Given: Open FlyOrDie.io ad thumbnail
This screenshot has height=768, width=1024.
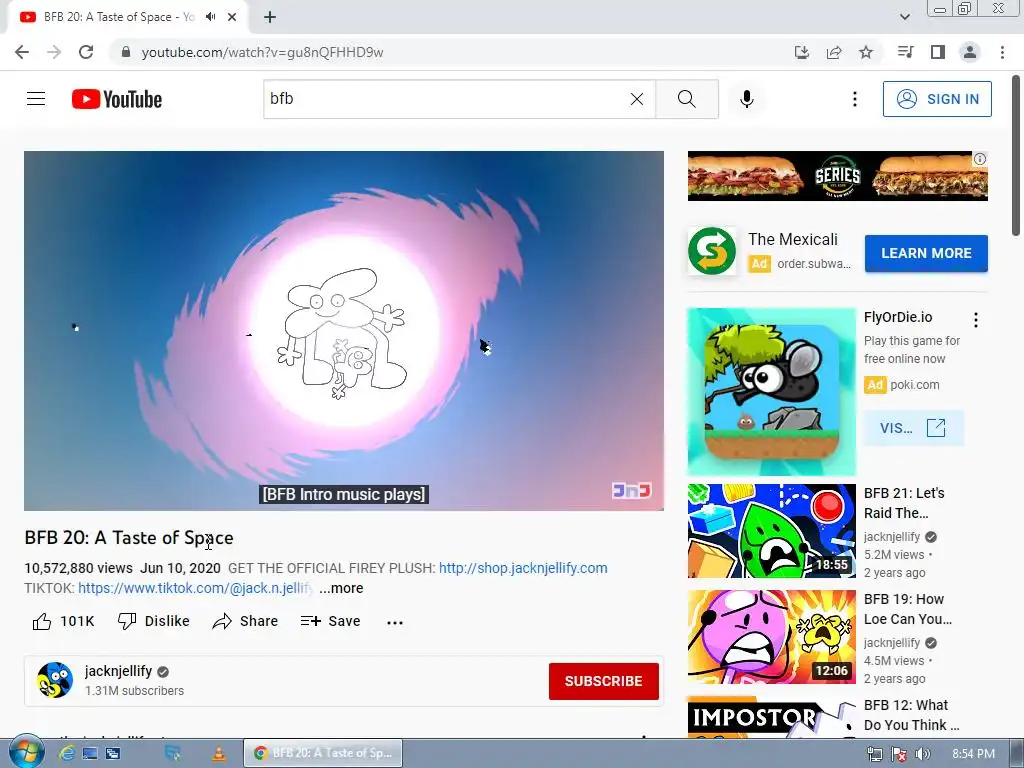Looking at the screenshot, I should (771, 392).
